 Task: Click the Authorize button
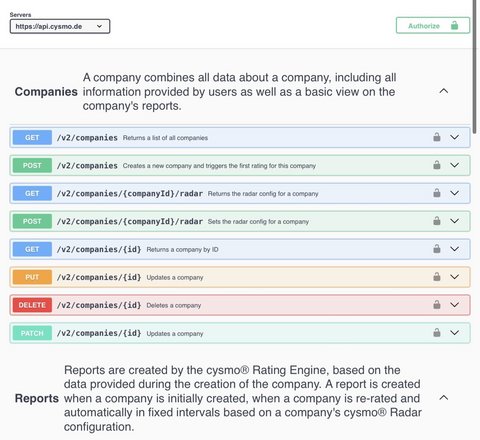pos(433,26)
